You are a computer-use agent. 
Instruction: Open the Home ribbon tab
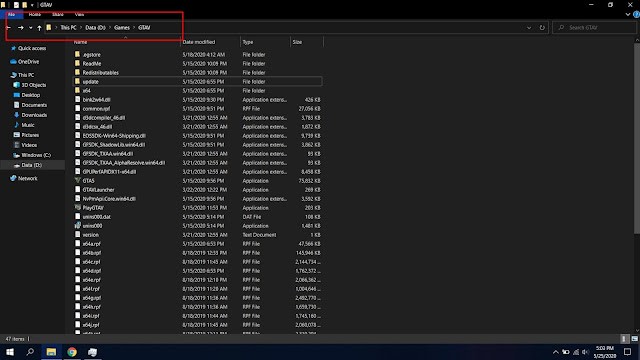(35, 14)
